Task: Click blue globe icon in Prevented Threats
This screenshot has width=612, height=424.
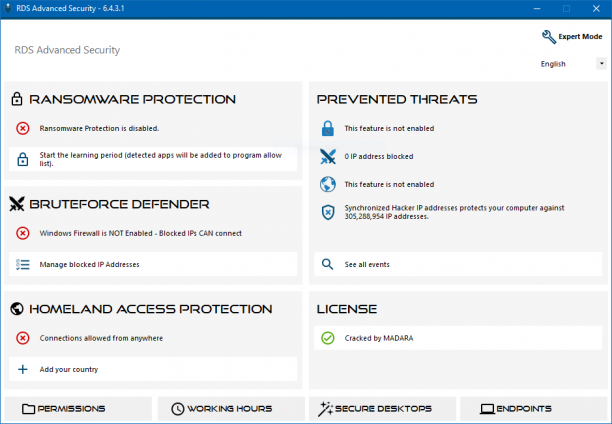Action: 328,184
